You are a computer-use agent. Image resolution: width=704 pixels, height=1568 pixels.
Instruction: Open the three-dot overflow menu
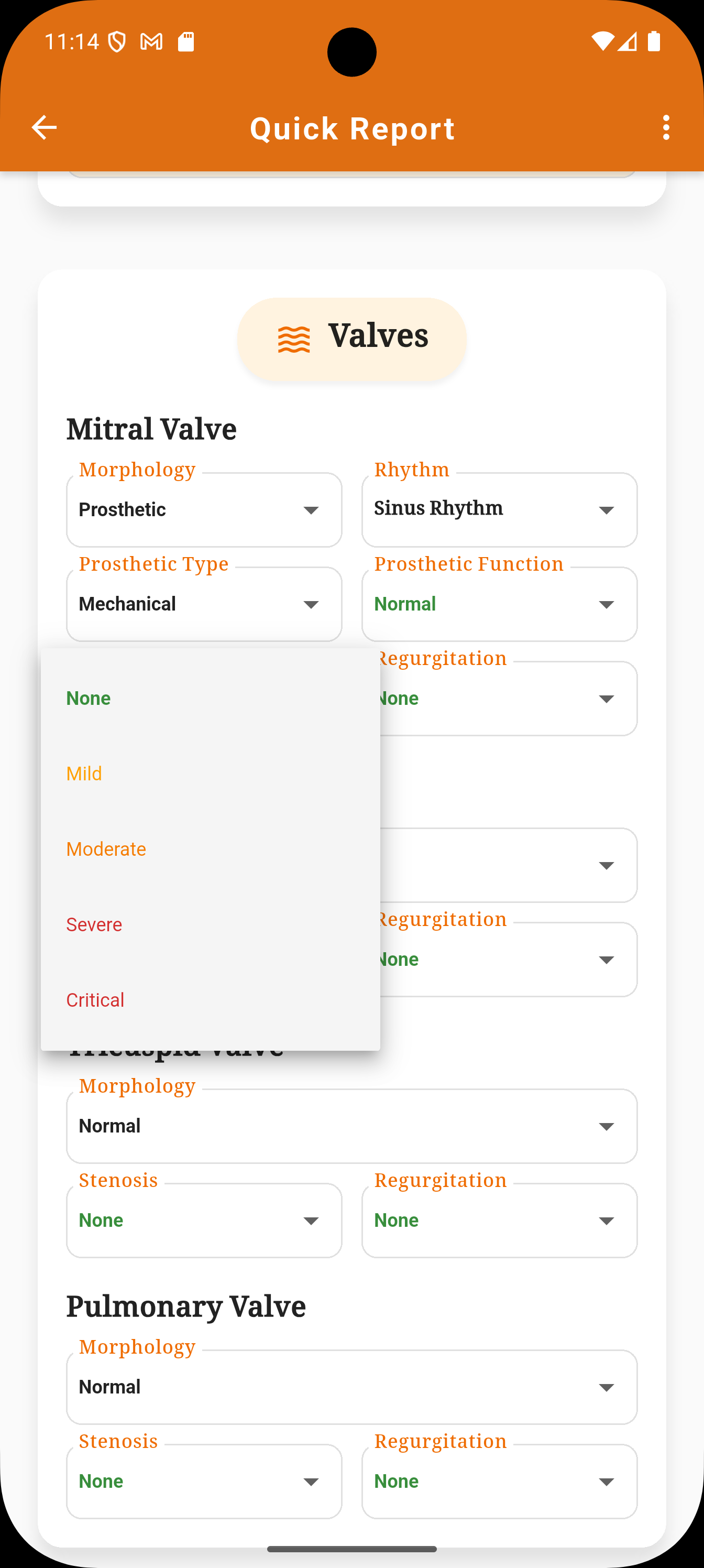(666, 128)
